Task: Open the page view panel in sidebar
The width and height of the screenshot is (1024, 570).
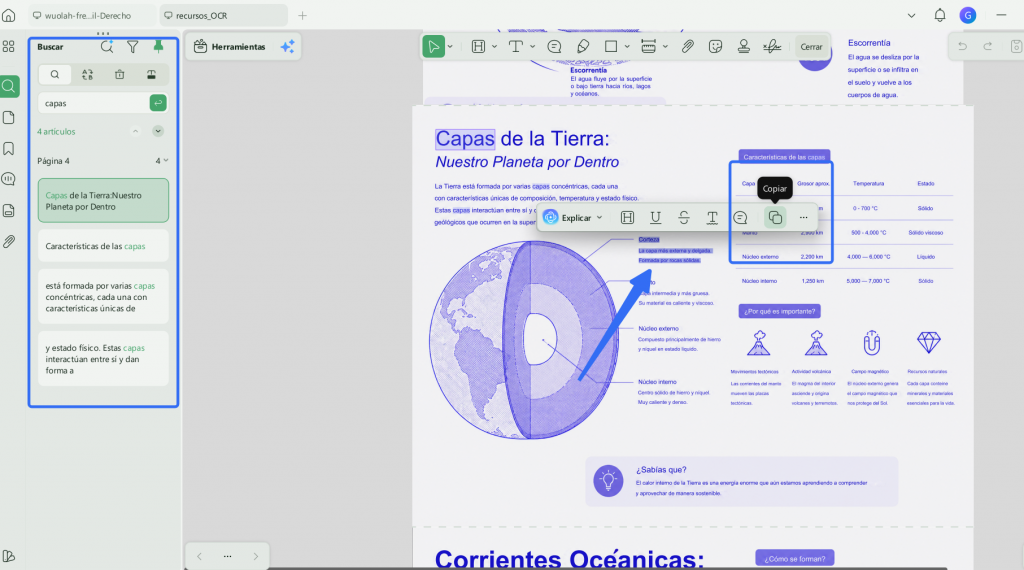Action: (9, 118)
